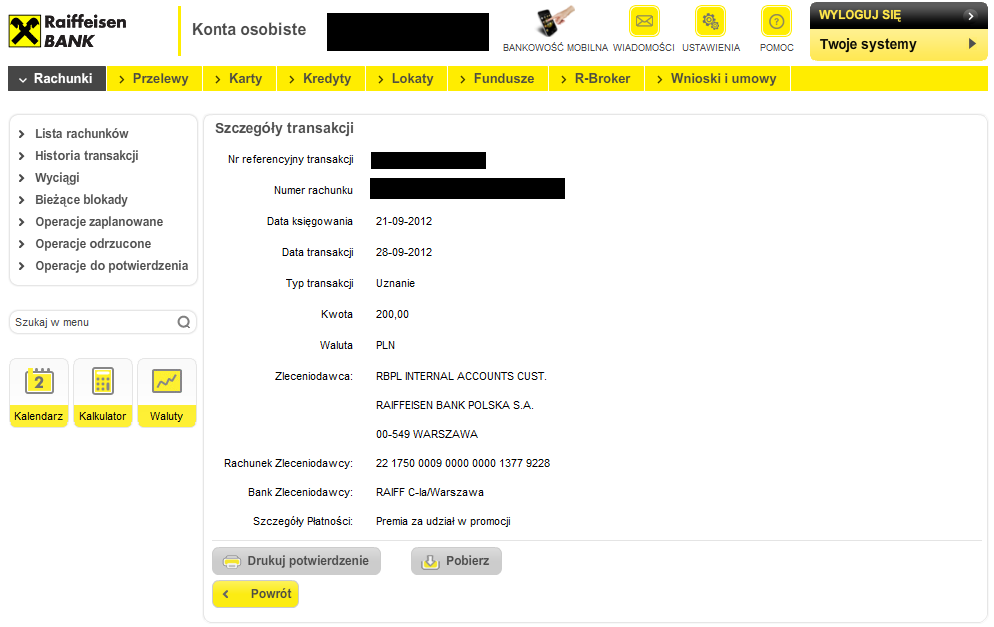Select the text Premia za udział w promocji
This screenshot has width=994, height=627.
[x=443, y=521]
